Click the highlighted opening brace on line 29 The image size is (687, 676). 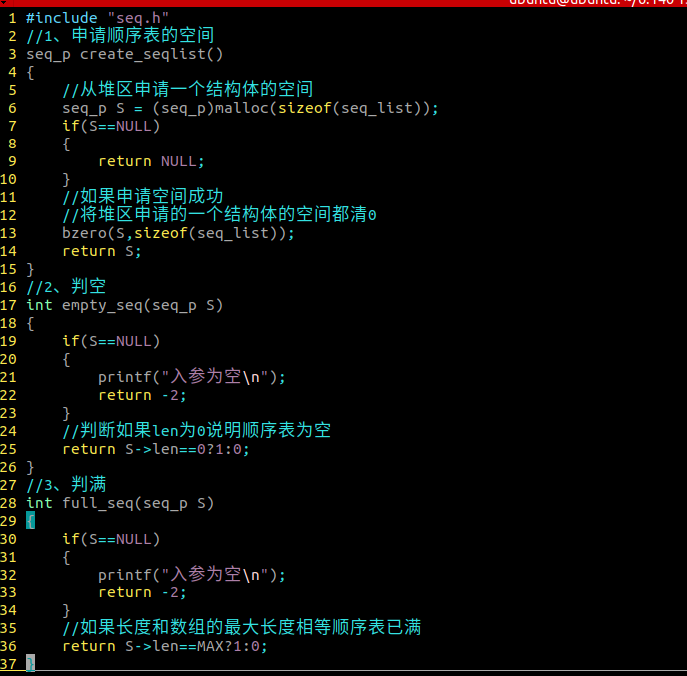click(x=30, y=521)
